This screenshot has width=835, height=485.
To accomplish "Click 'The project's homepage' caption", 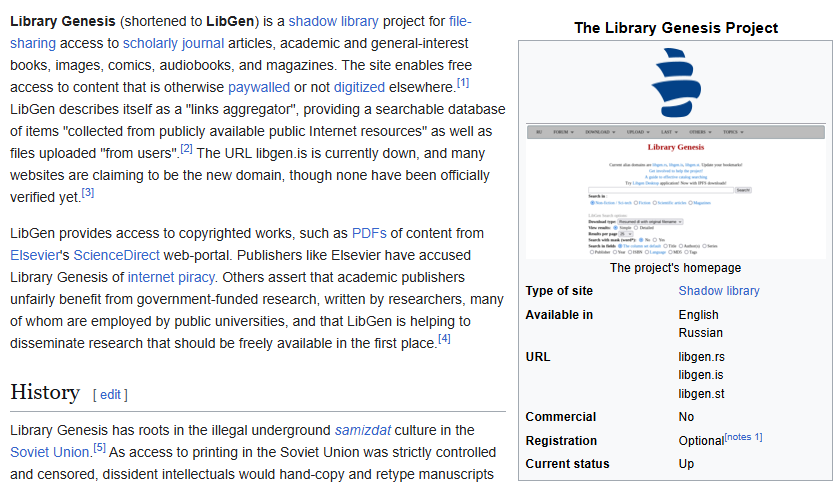I will 675,268.
